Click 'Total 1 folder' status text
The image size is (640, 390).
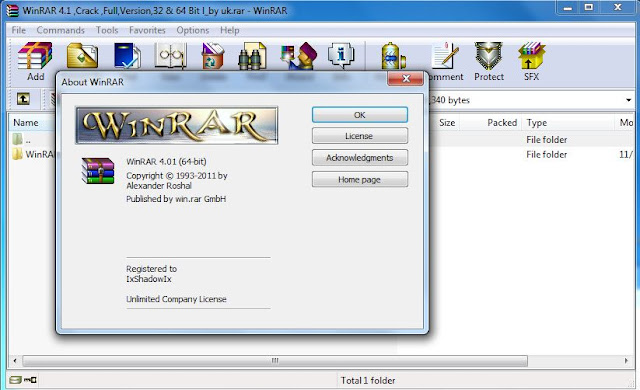click(x=368, y=381)
